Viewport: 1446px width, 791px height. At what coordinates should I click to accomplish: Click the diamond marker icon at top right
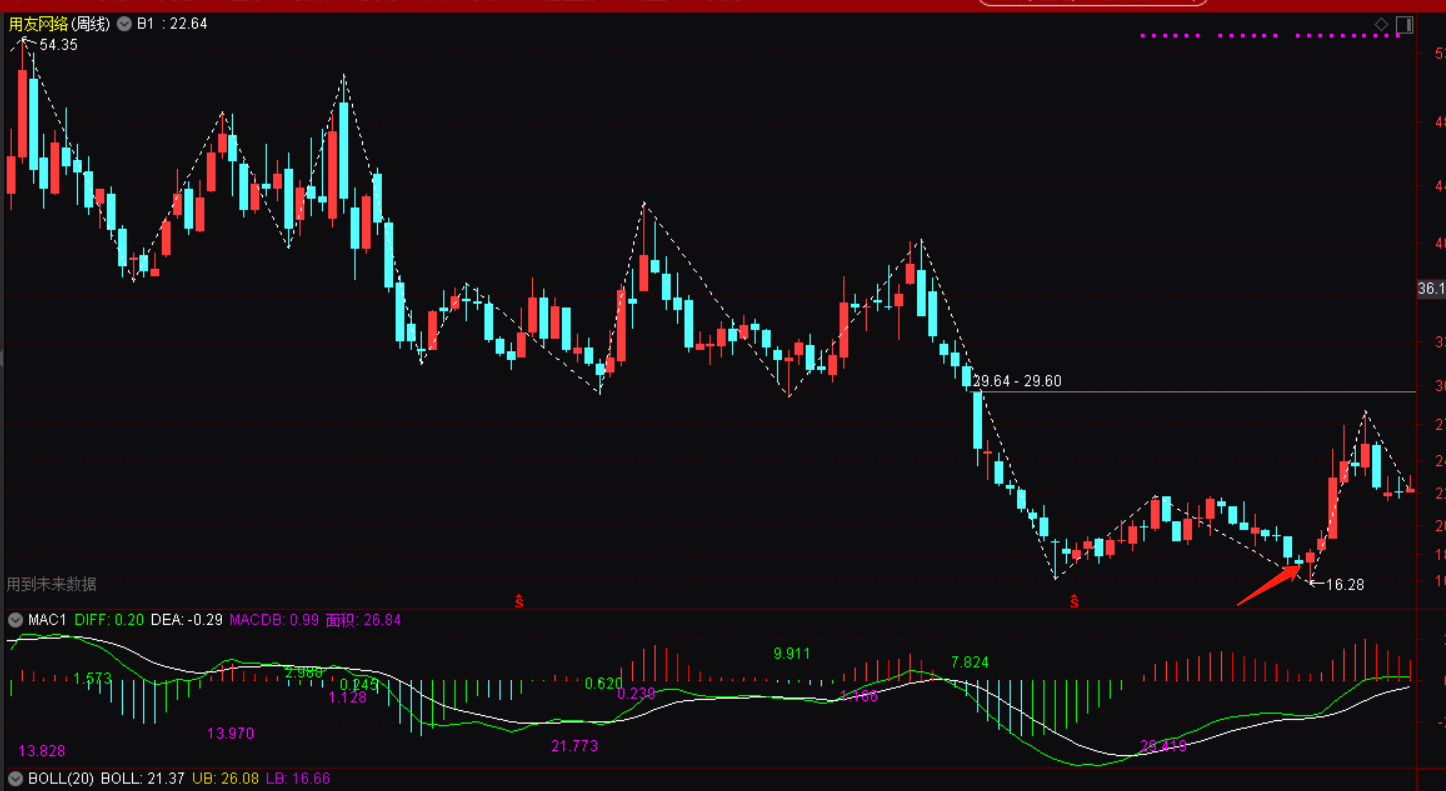pyautogui.click(x=1381, y=24)
